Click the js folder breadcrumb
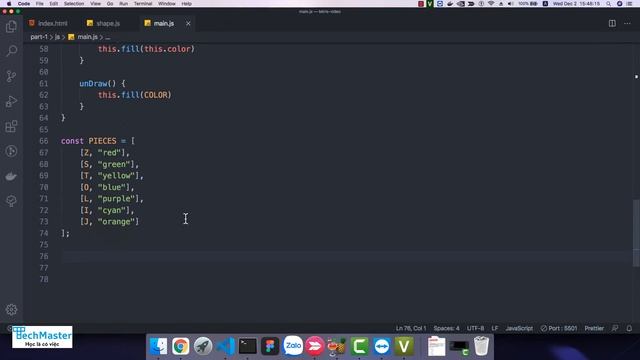The width and height of the screenshot is (640, 360). click(x=57, y=37)
